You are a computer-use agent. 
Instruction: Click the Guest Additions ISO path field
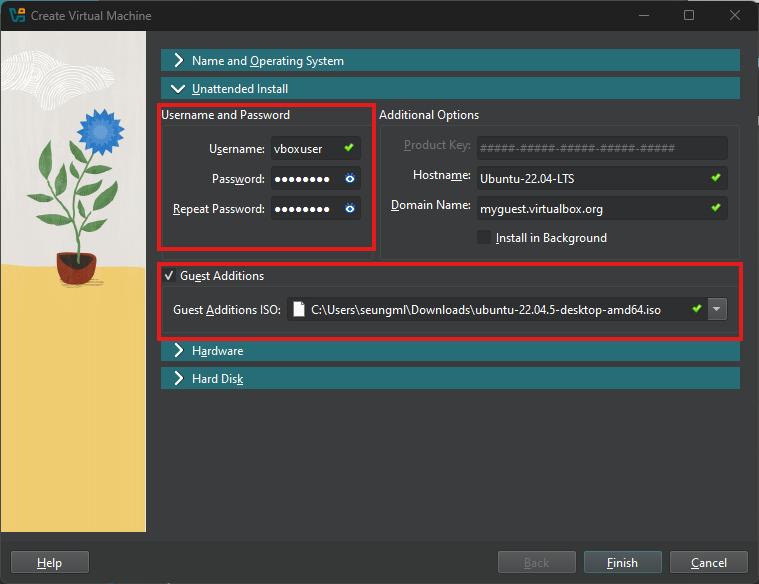click(x=498, y=309)
